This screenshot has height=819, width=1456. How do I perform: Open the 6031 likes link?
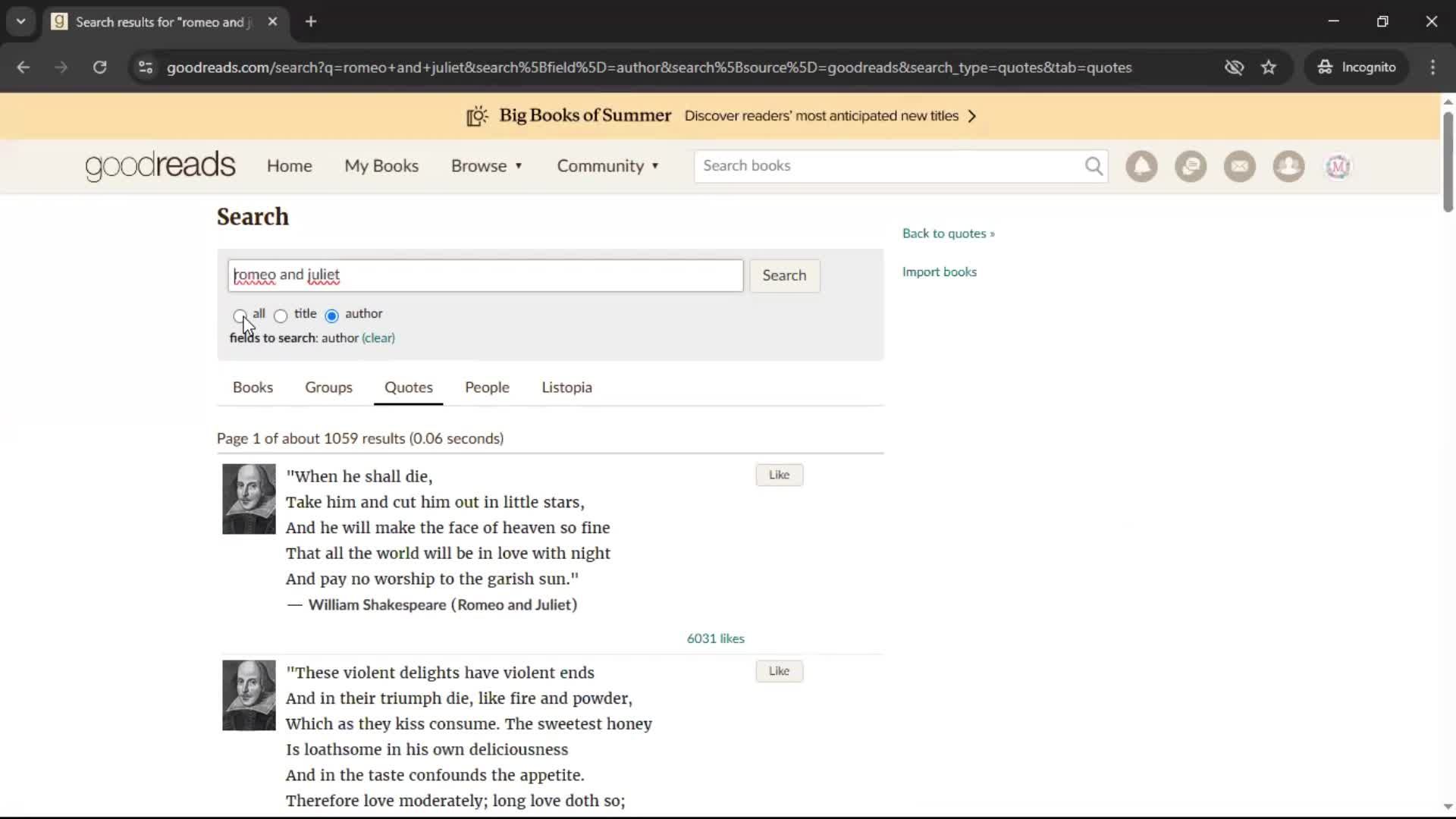tap(715, 639)
